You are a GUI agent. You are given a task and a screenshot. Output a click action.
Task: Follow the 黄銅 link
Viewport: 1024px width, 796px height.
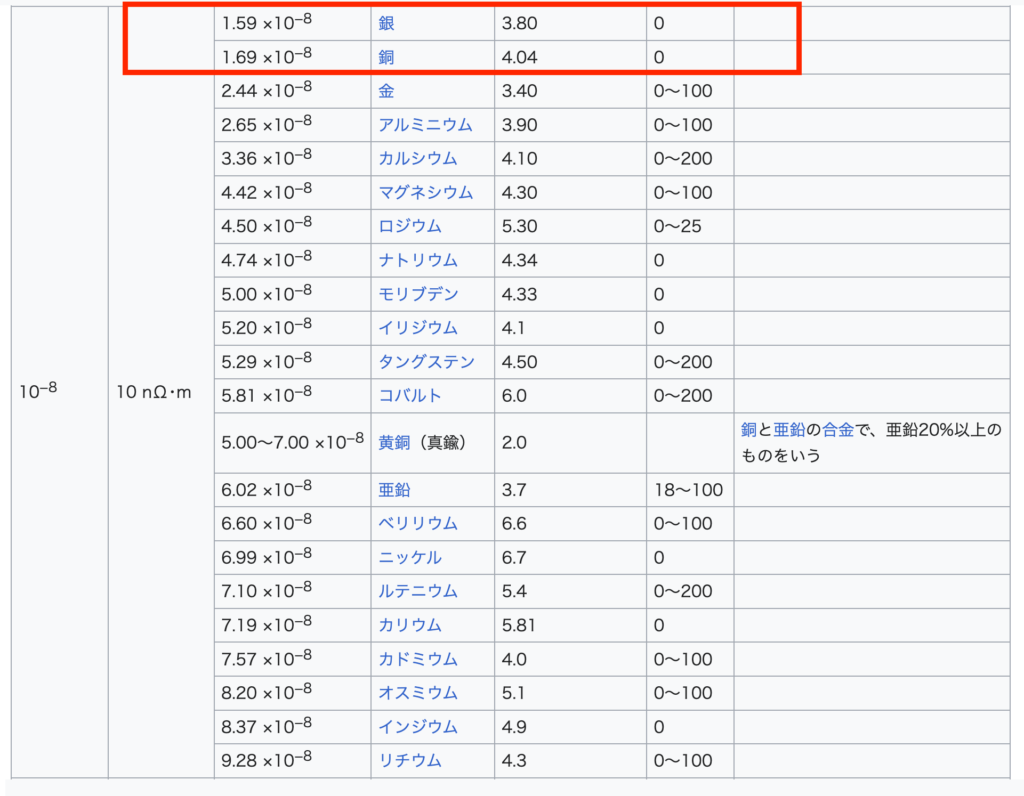coord(394,443)
